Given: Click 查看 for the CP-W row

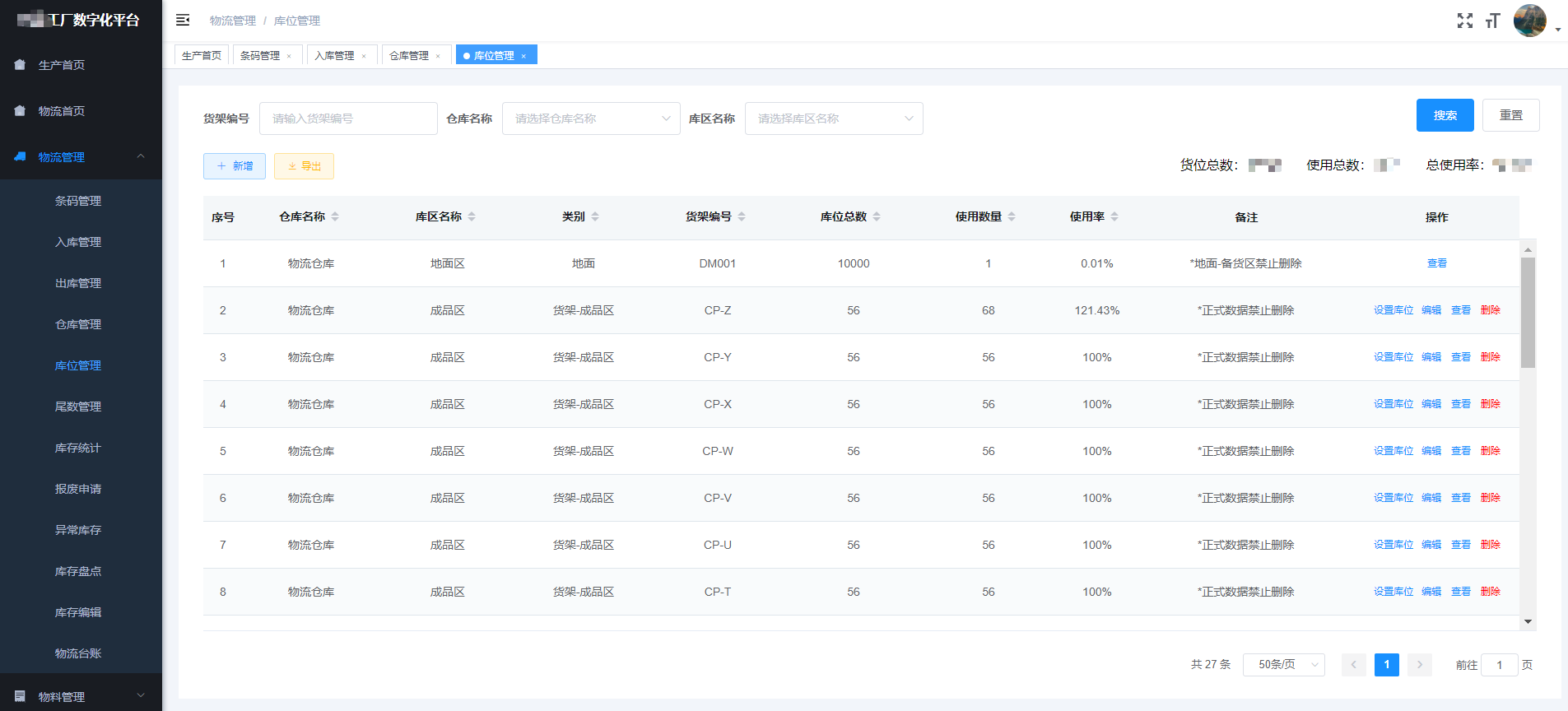Looking at the screenshot, I should click(1461, 451).
